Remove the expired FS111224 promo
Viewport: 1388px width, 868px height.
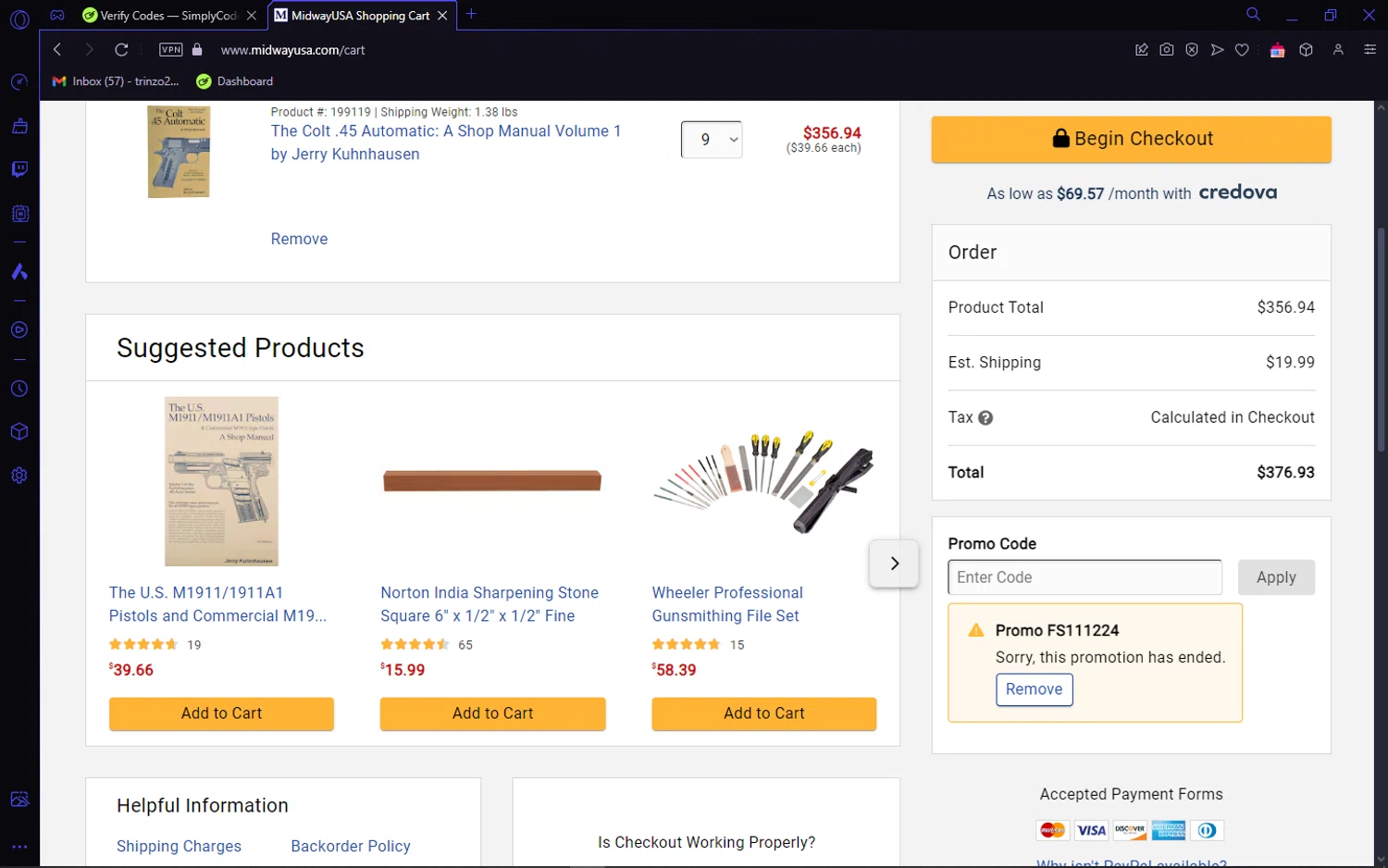[1034, 689]
